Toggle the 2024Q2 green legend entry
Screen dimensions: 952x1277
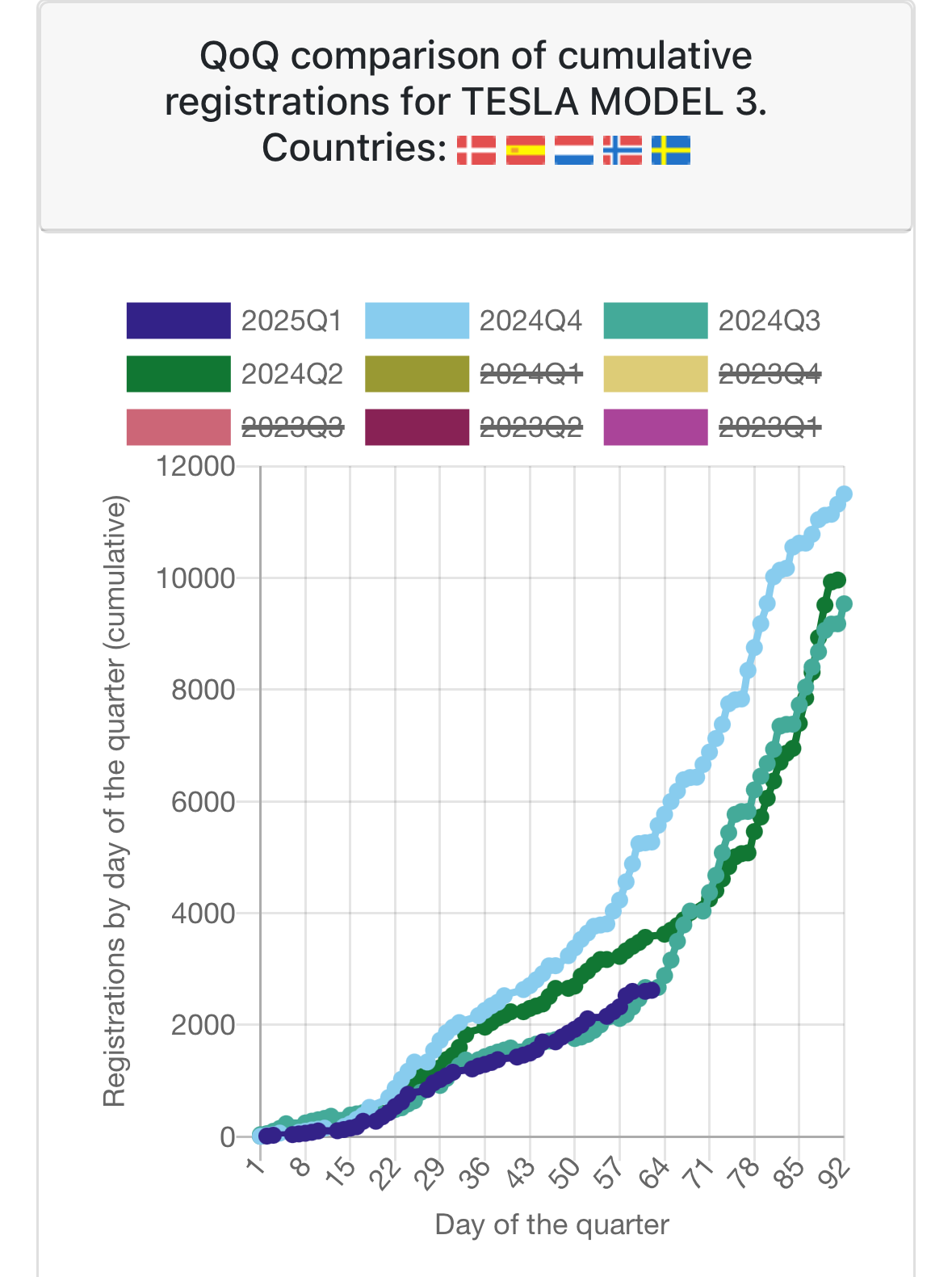pos(292,374)
